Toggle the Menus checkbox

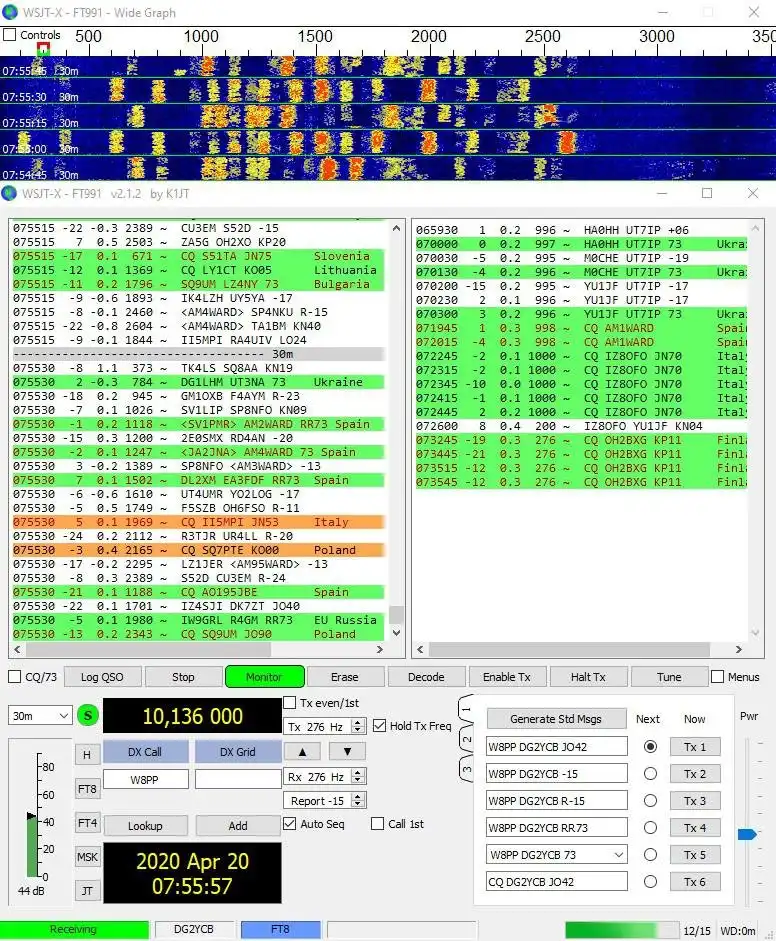click(x=717, y=676)
